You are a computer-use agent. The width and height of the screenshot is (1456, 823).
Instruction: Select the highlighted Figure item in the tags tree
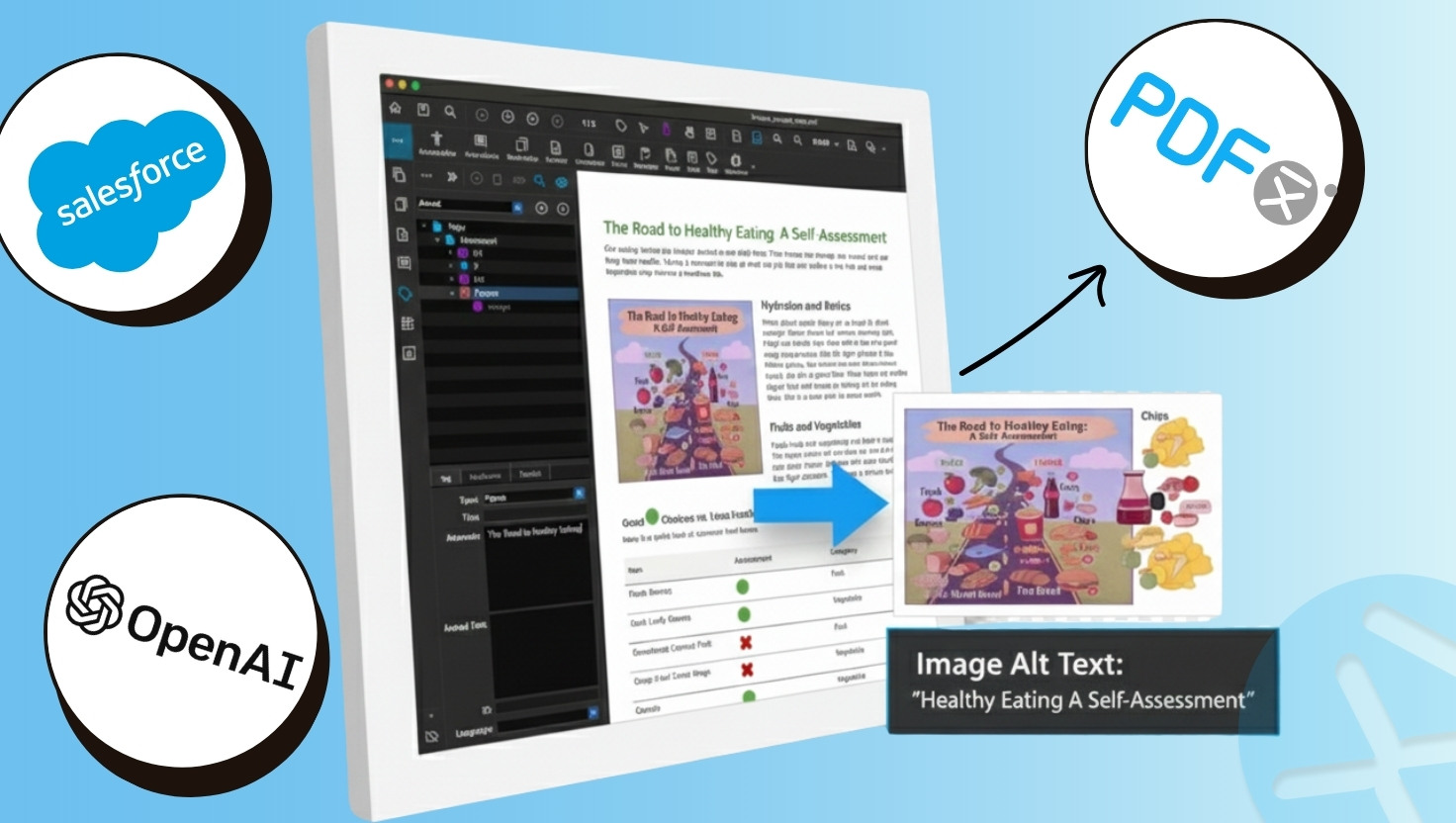[x=487, y=294]
